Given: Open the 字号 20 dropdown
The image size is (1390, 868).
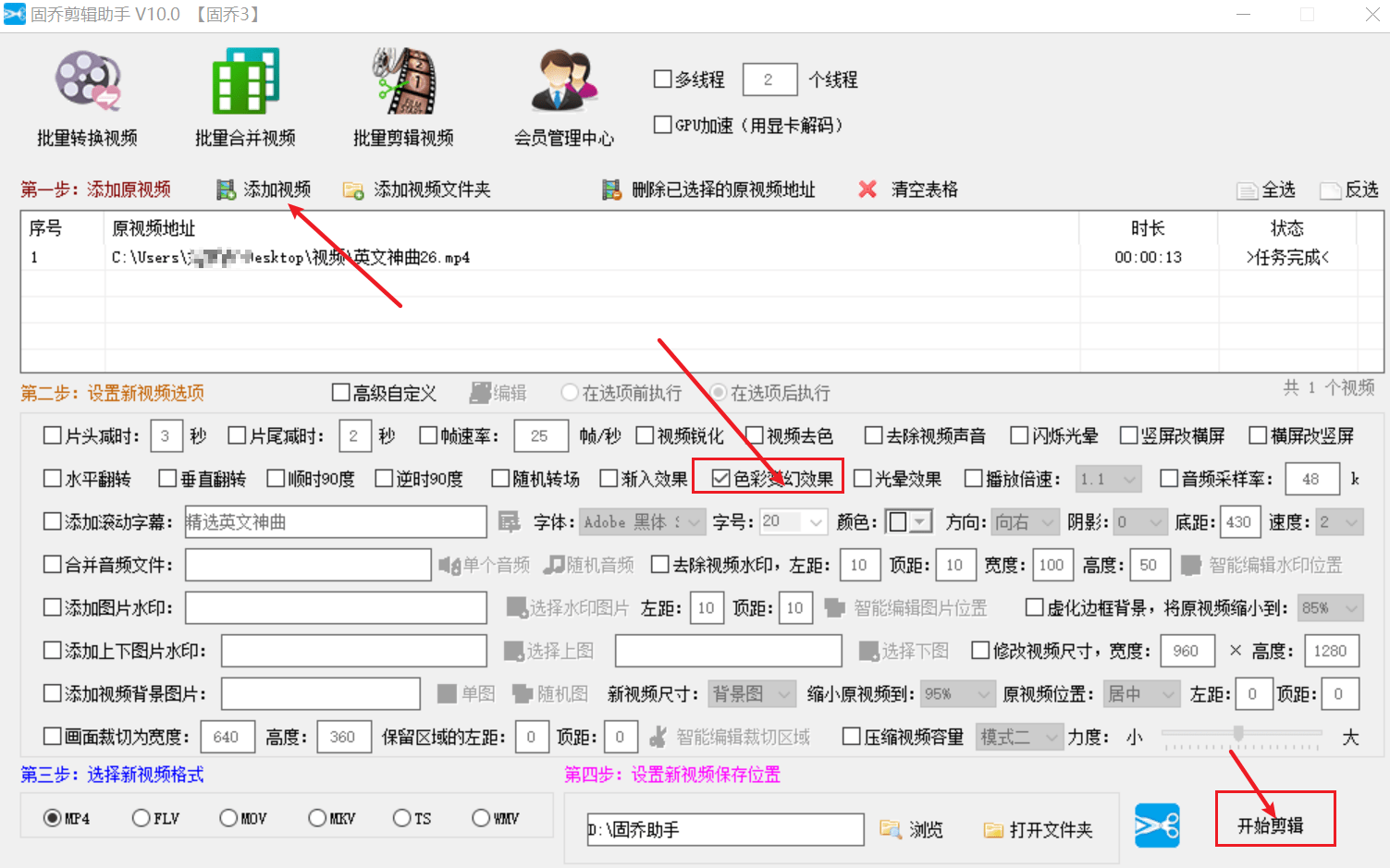Looking at the screenshot, I should [x=793, y=522].
